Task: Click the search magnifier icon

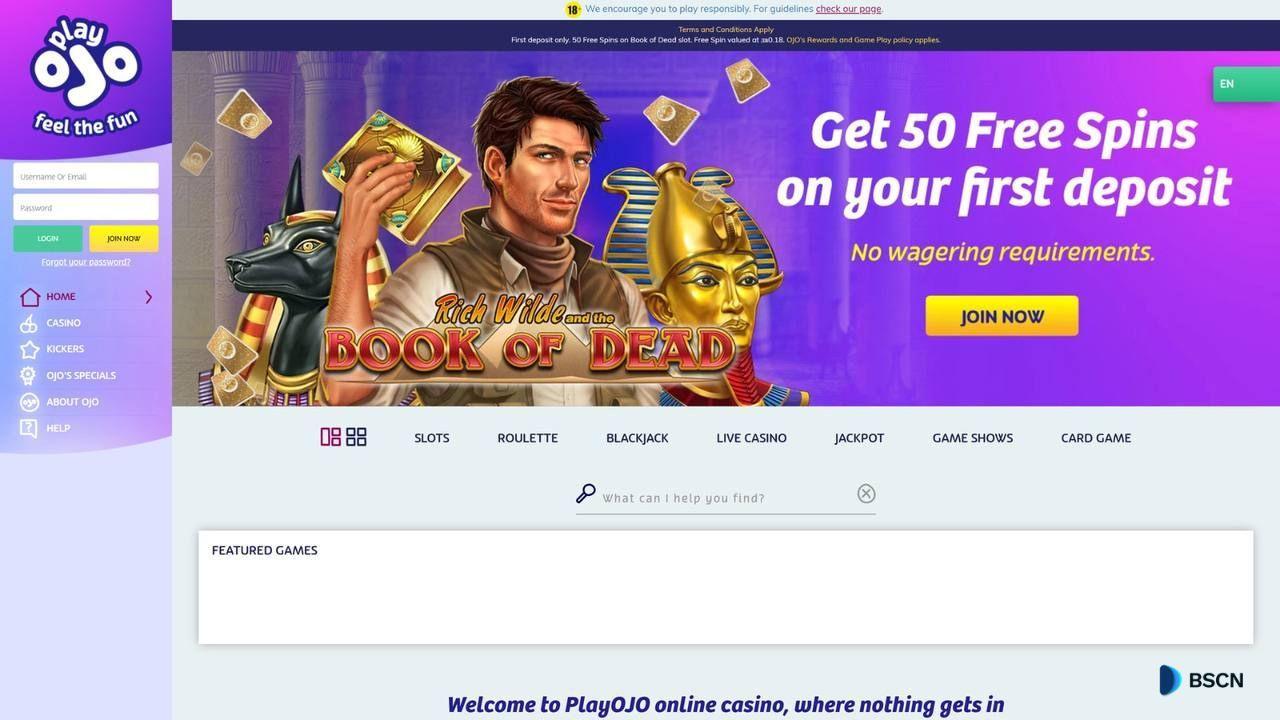Action: click(586, 494)
